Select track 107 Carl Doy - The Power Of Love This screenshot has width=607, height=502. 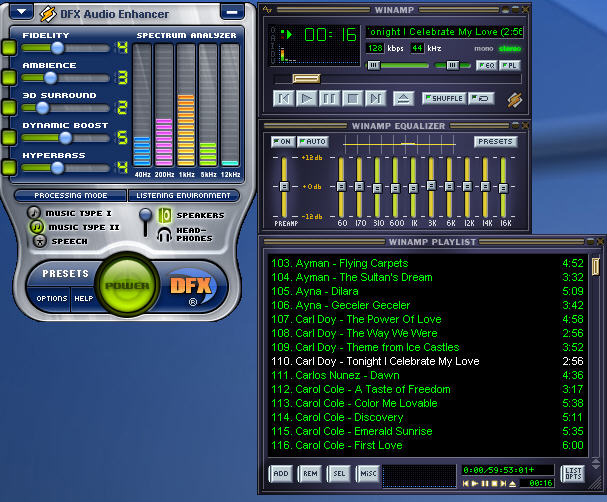(427, 319)
